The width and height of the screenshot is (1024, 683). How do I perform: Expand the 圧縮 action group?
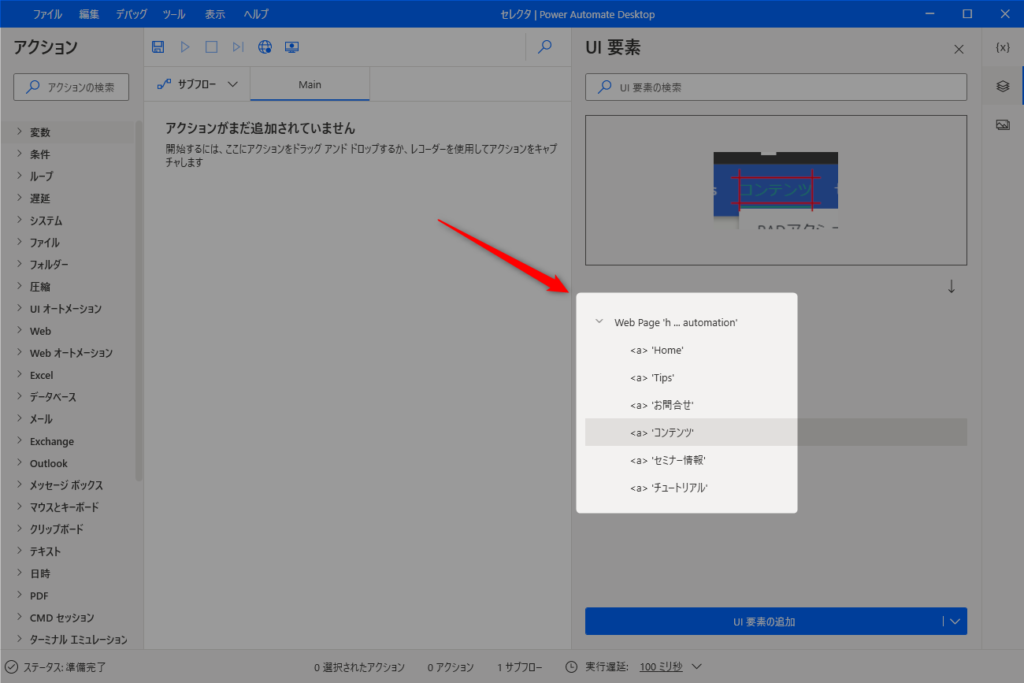20,286
